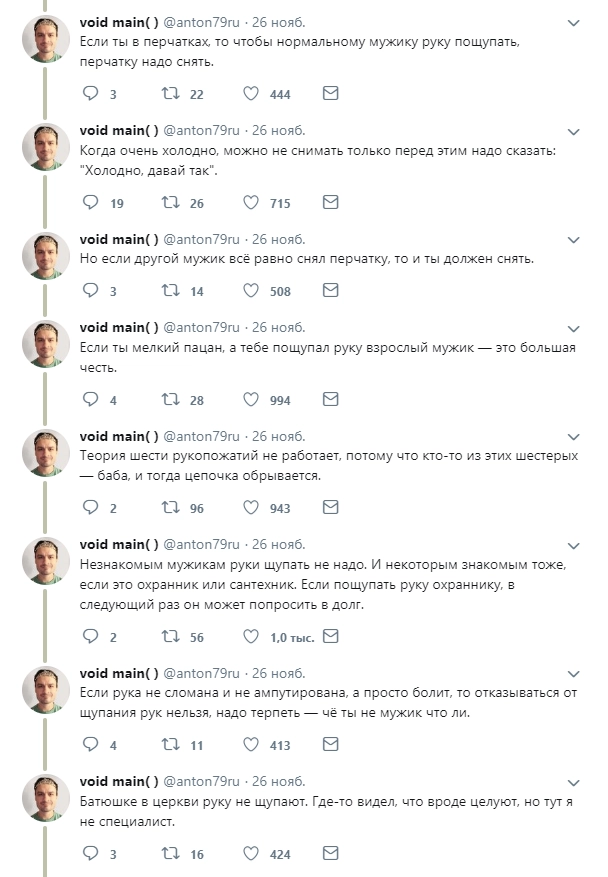Reply to the tweet with 508 likes
The image size is (608, 877).
tap(90, 291)
